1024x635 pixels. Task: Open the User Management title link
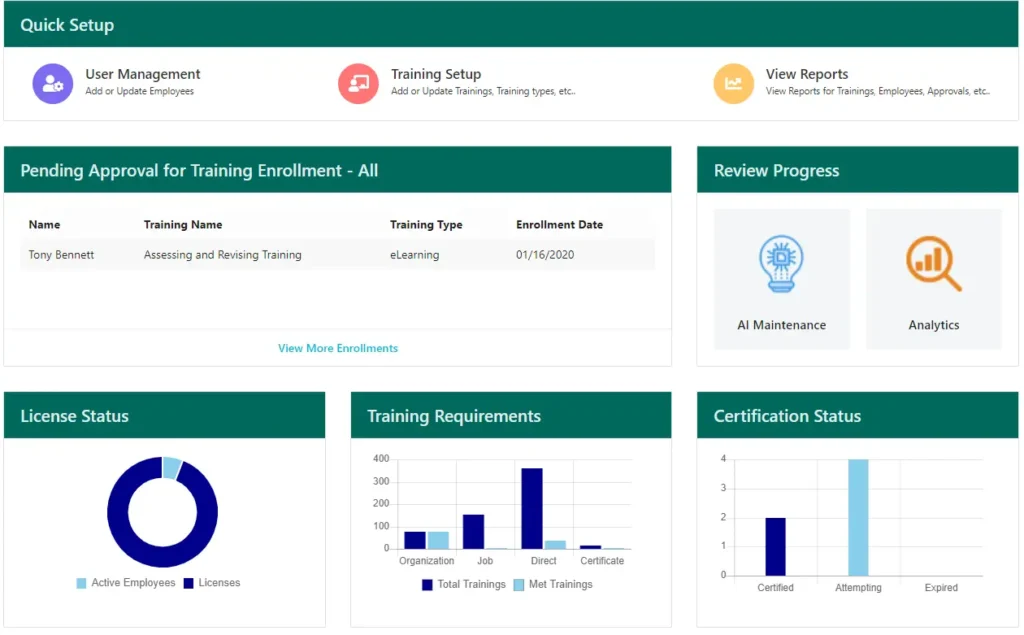142,74
